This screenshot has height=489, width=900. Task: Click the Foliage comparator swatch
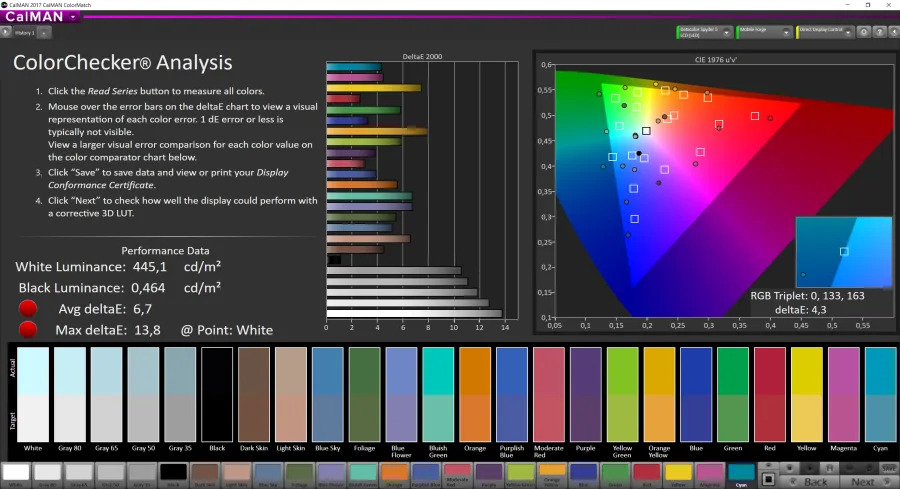(x=364, y=394)
